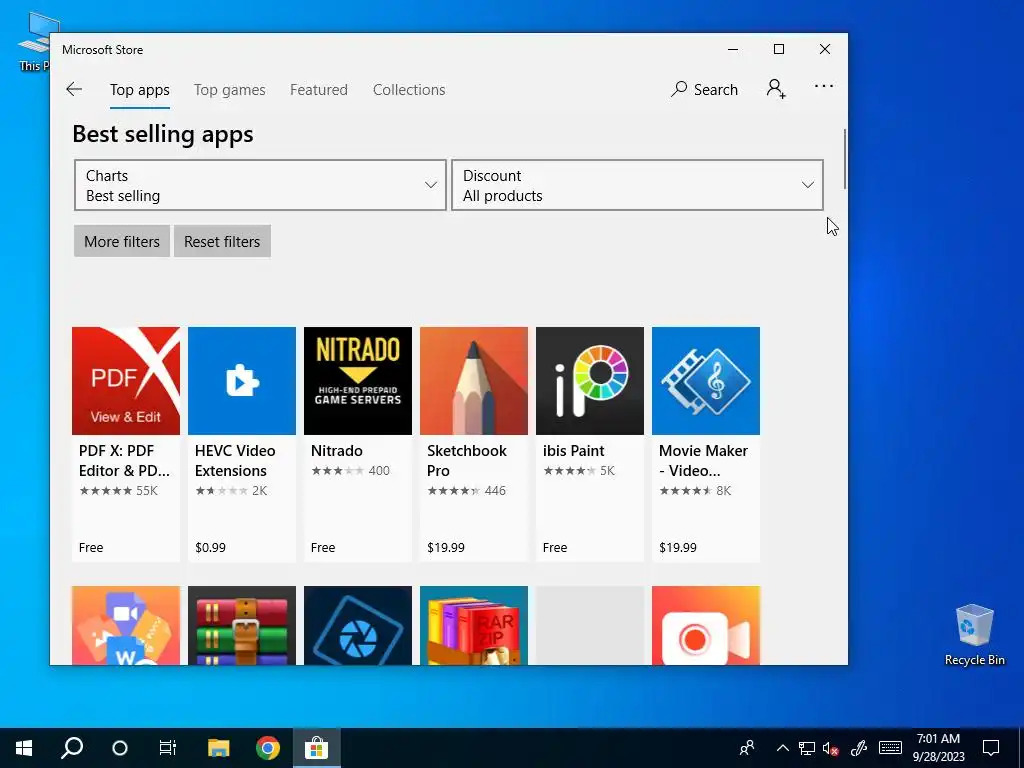
Task: Open taskbar search magnifier
Action: click(x=72, y=748)
